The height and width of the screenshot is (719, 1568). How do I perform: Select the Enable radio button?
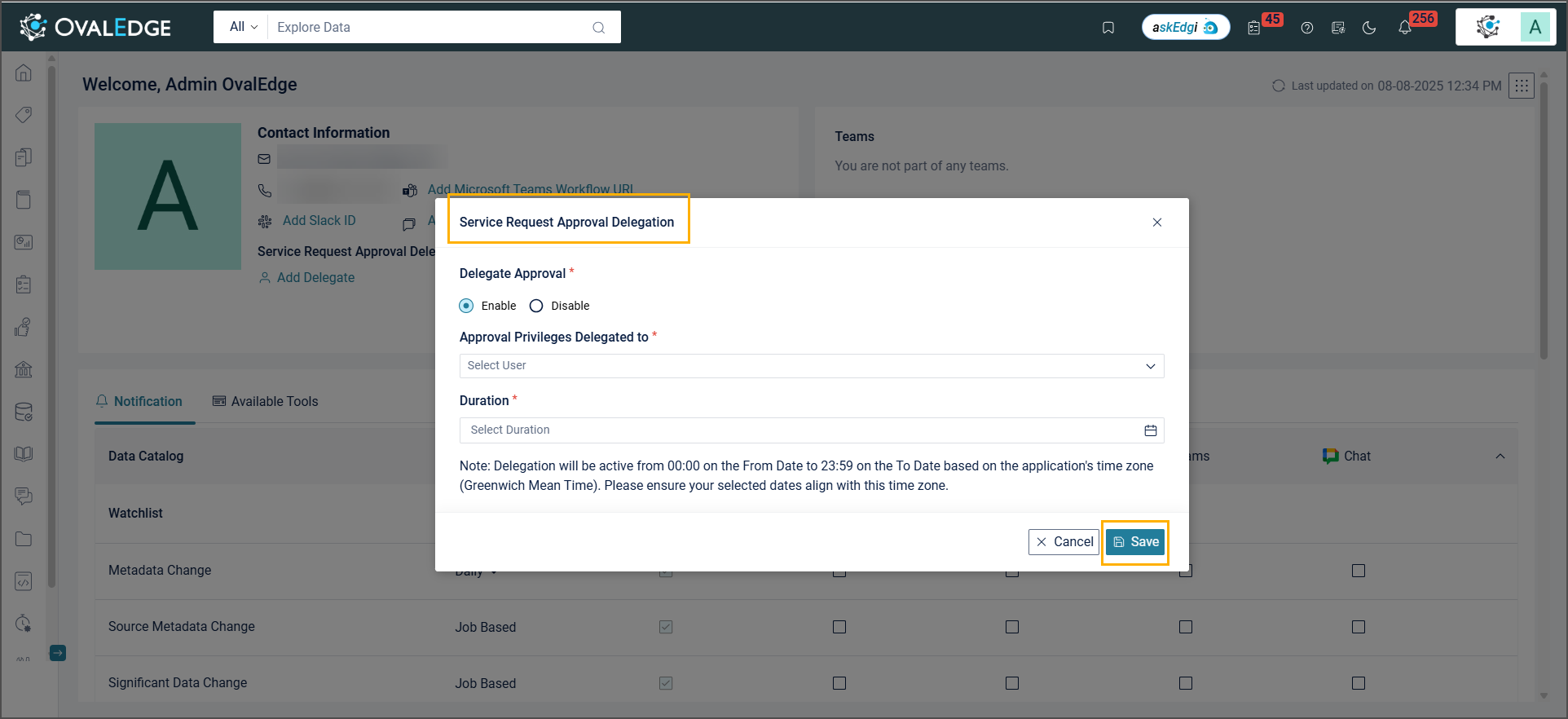coord(466,306)
